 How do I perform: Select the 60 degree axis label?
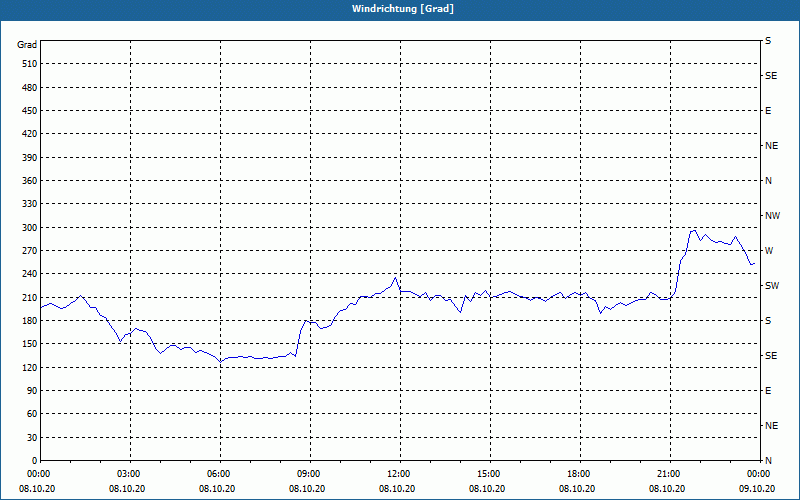click(32, 414)
